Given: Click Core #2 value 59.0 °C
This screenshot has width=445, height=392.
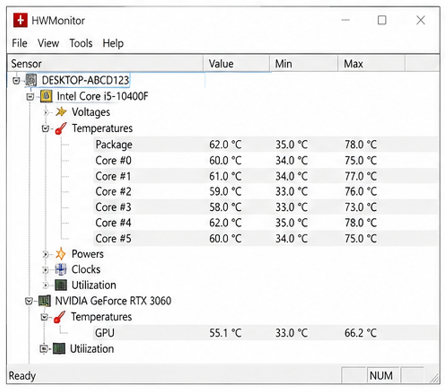Looking at the screenshot, I should (225, 191).
